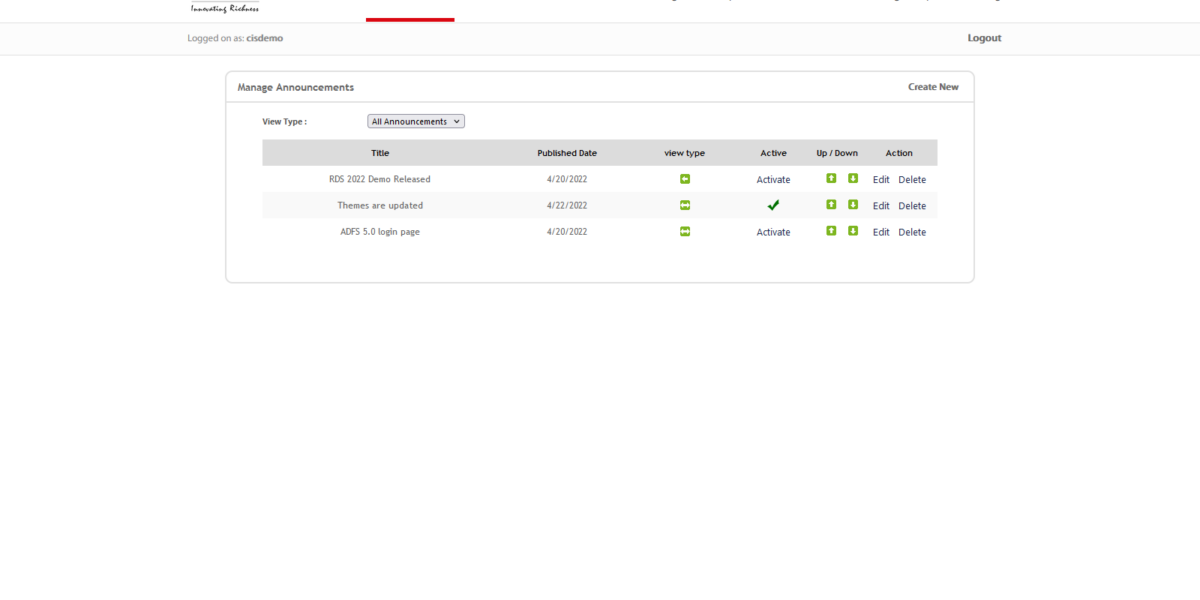Click the up arrow for ADFS 5.0 login page
The height and width of the screenshot is (600, 1200).
[x=831, y=231]
